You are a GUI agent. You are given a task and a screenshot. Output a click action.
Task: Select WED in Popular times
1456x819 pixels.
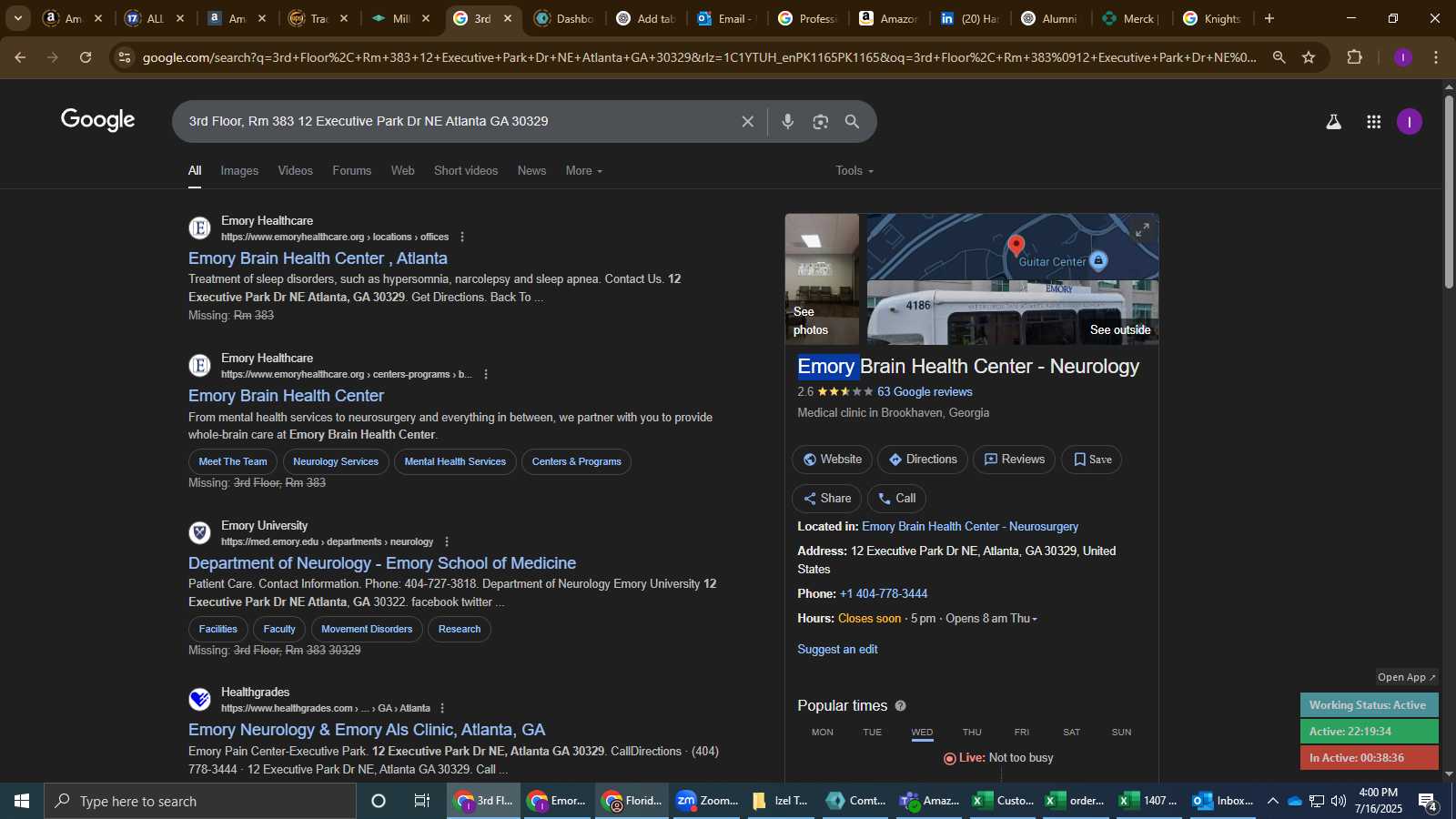point(922,733)
